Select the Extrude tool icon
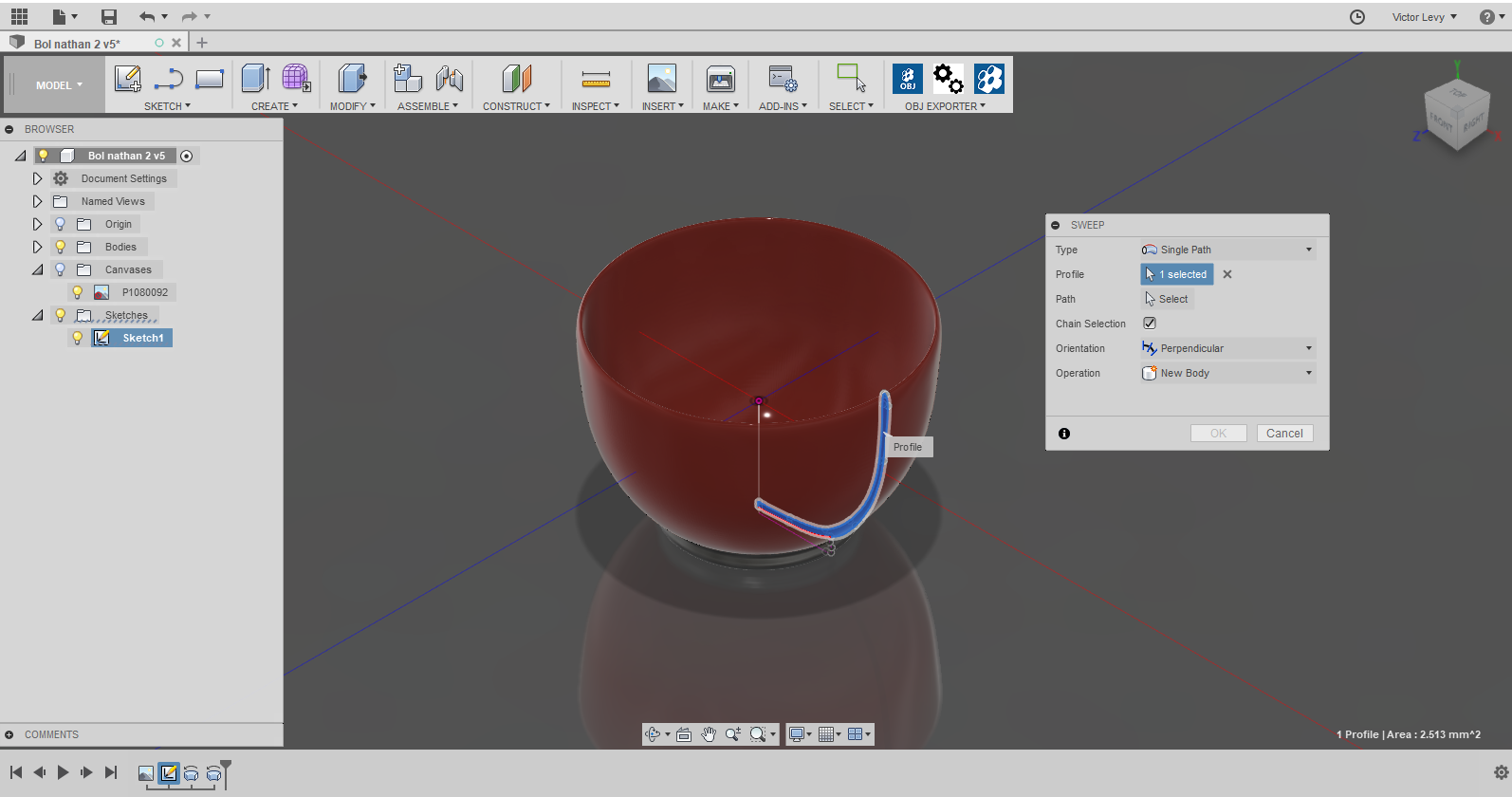This screenshot has width=1512, height=797. coord(255,79)
